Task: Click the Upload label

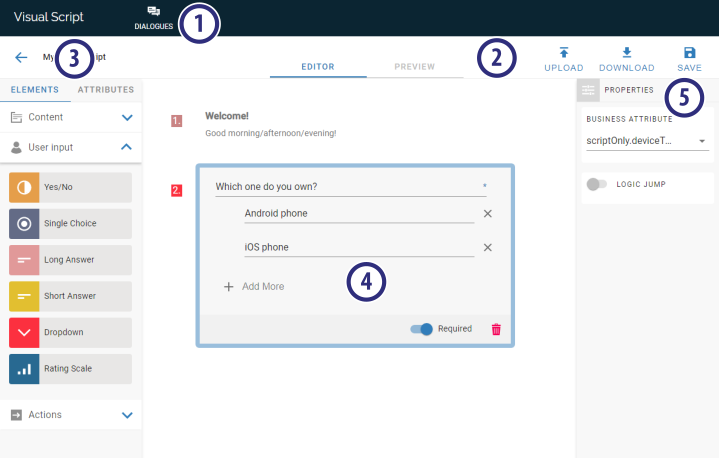Action: click(564, 68)
